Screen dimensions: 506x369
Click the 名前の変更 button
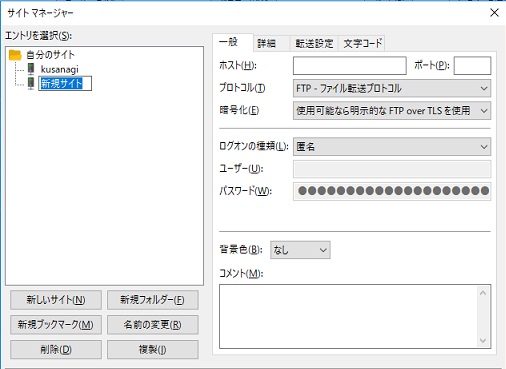coord(152,325)
